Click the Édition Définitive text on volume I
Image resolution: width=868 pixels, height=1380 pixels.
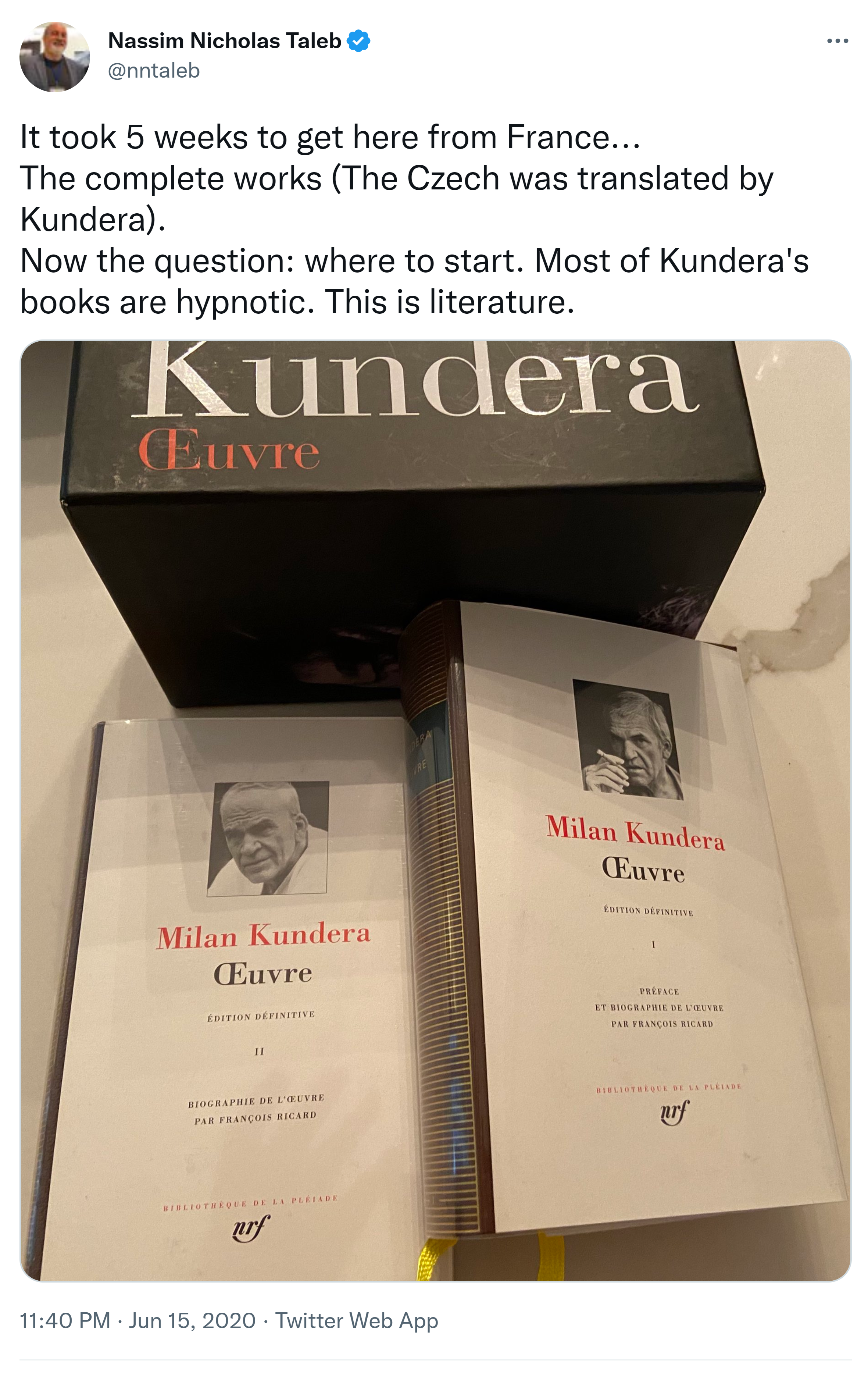tap(648, 911)
